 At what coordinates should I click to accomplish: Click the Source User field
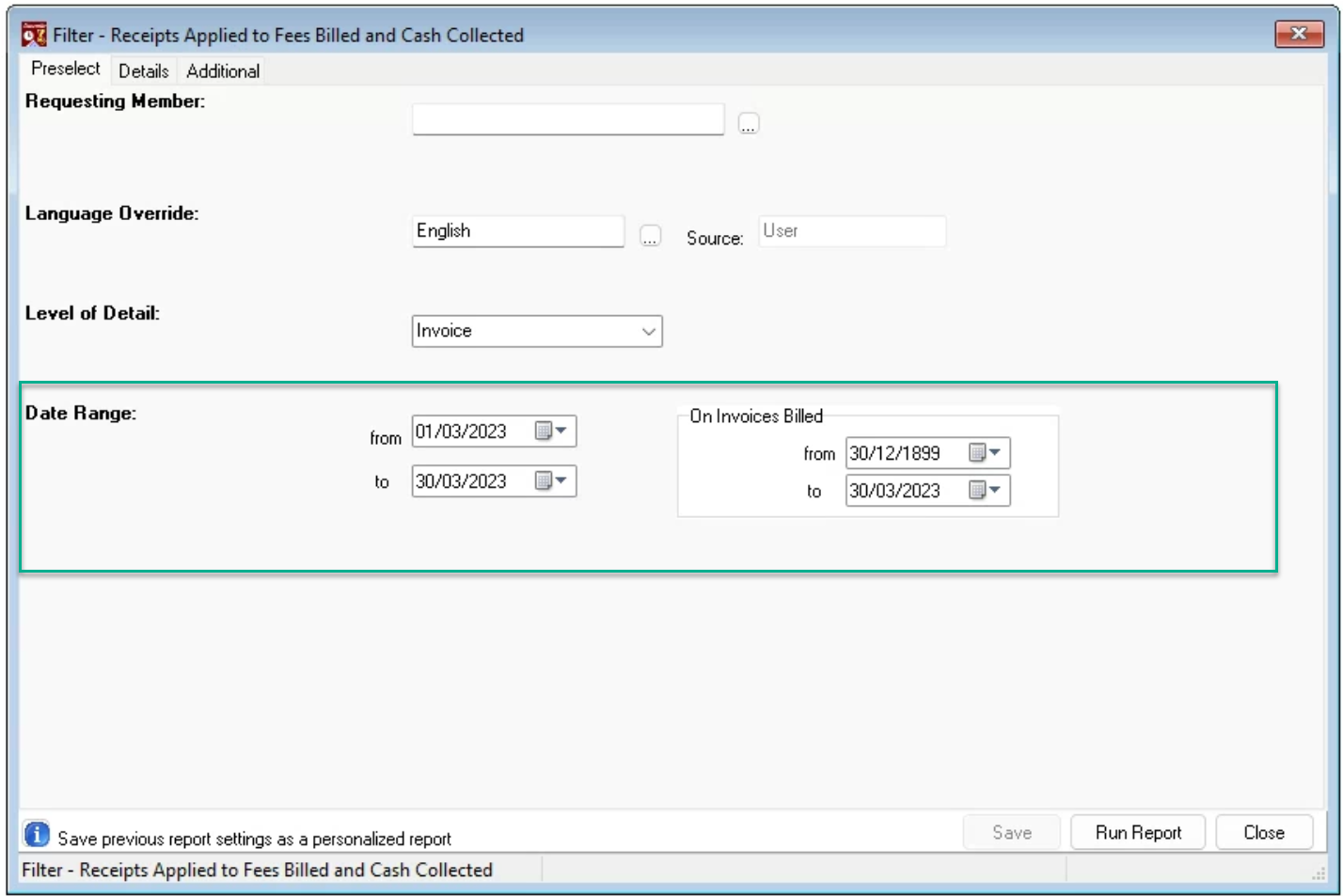click(852, 231)
